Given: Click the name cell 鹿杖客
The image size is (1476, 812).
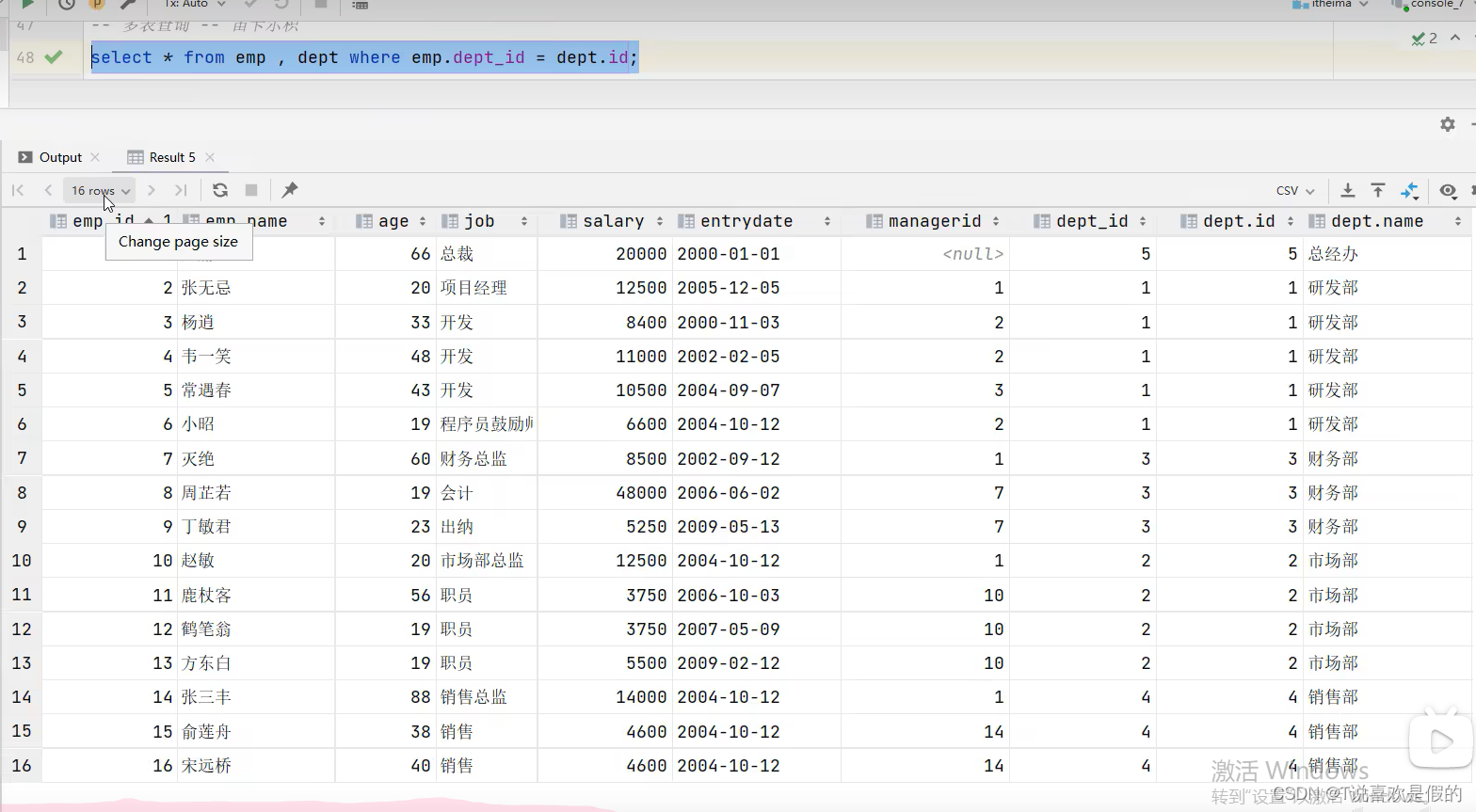Looking at the screenshot, I should [x=256, y=596].
